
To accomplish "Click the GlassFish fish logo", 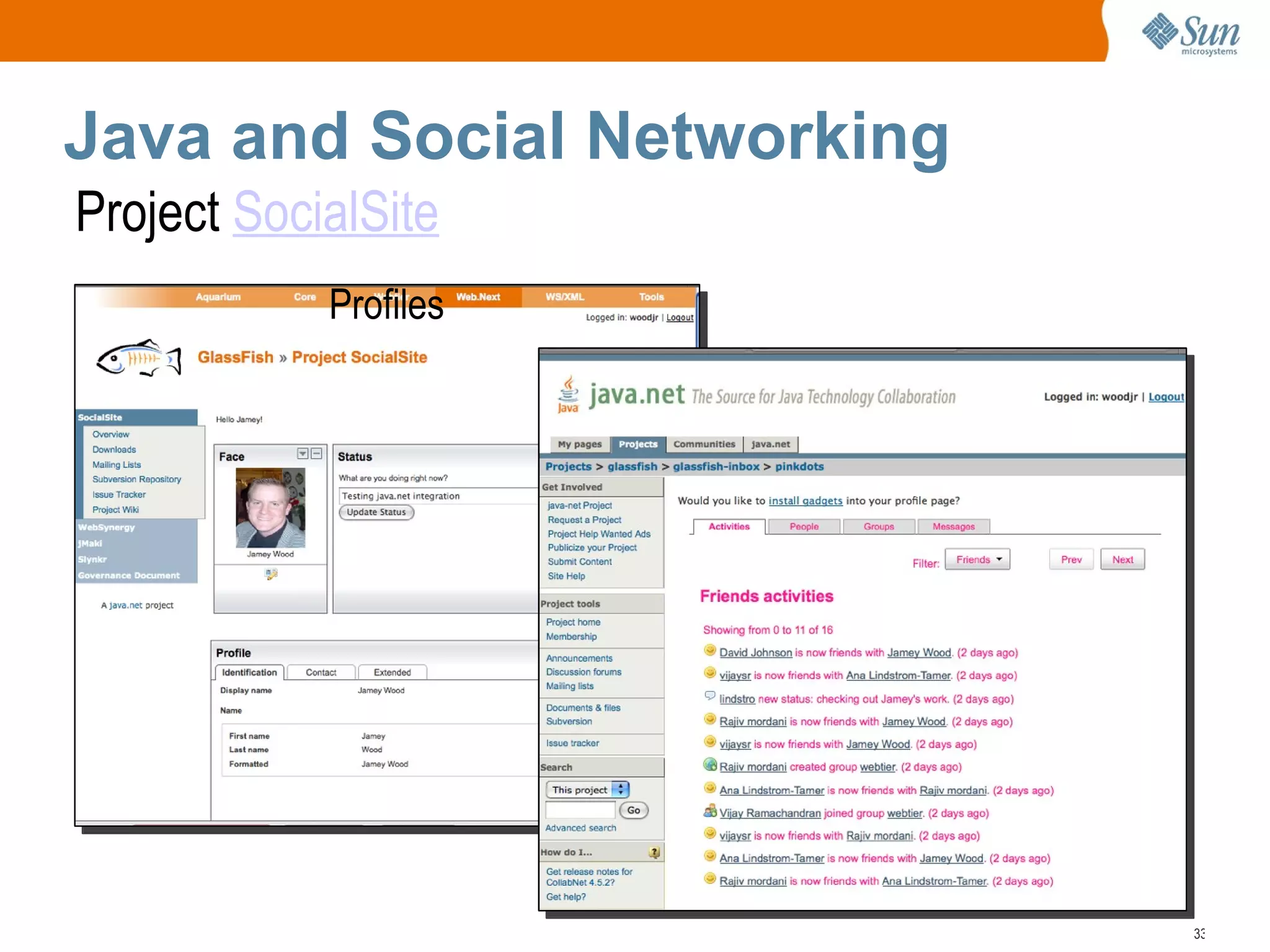I will pyautogui.click(x=139, y=358).
